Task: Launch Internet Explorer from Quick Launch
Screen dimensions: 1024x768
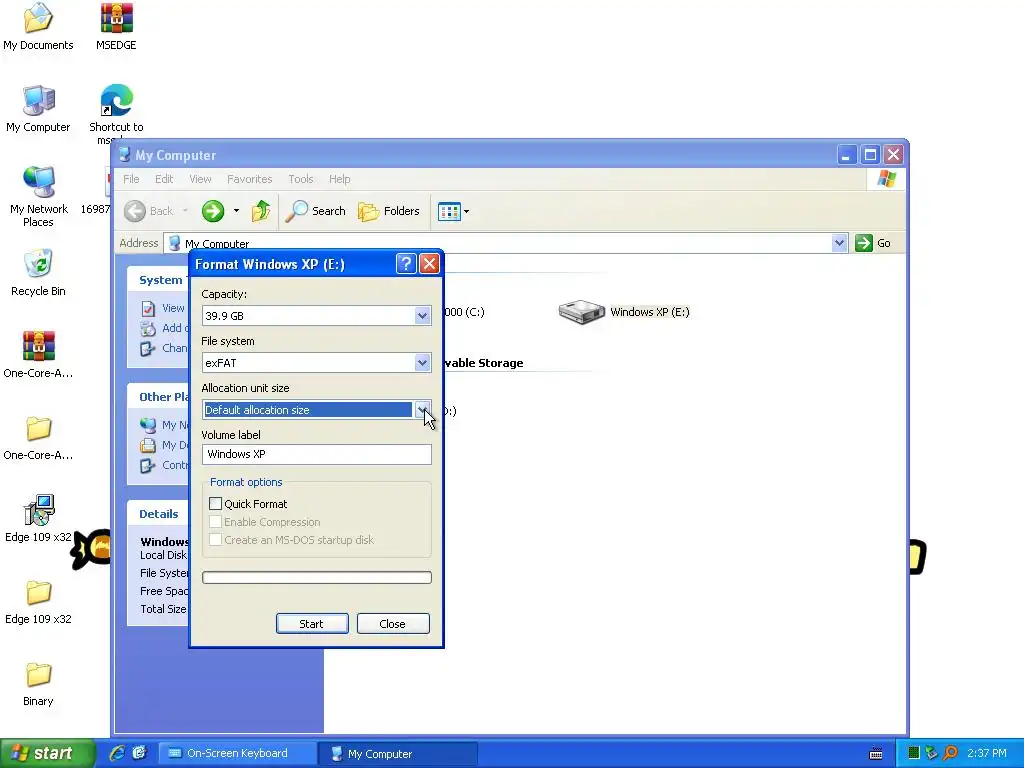Action: coord(117,754)
